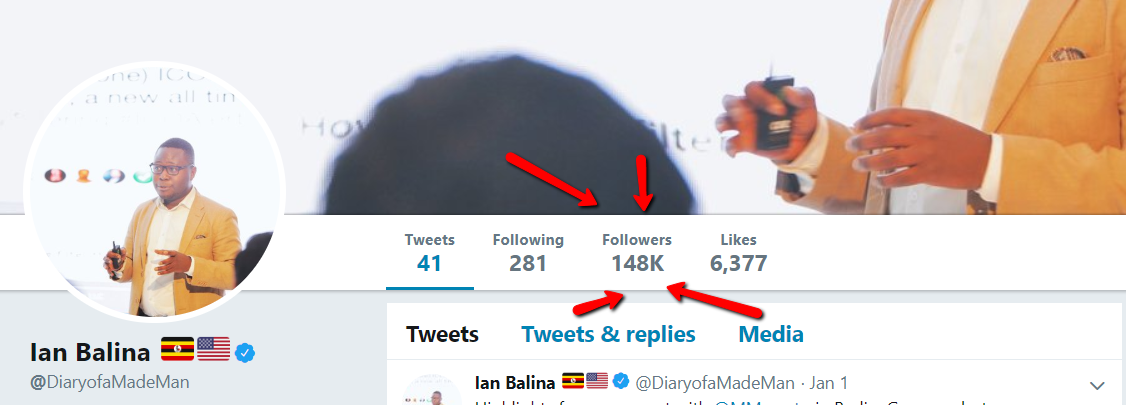Screen dimensions: 1126x405
Task: Open the tweet's more options chevron
Action: (x=1097, y=386)
